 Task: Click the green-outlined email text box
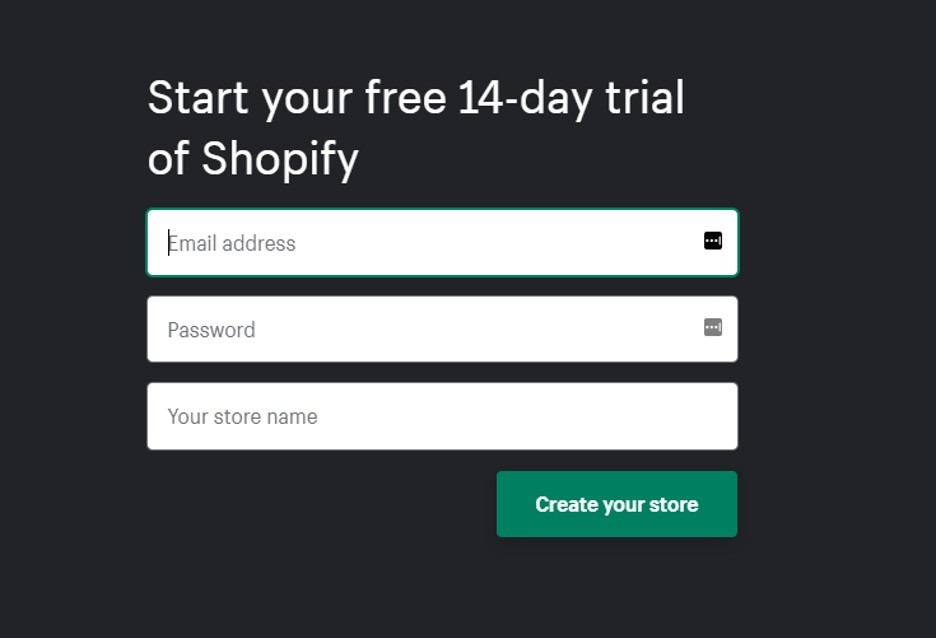pyautogui.click(x=442, y=242)
